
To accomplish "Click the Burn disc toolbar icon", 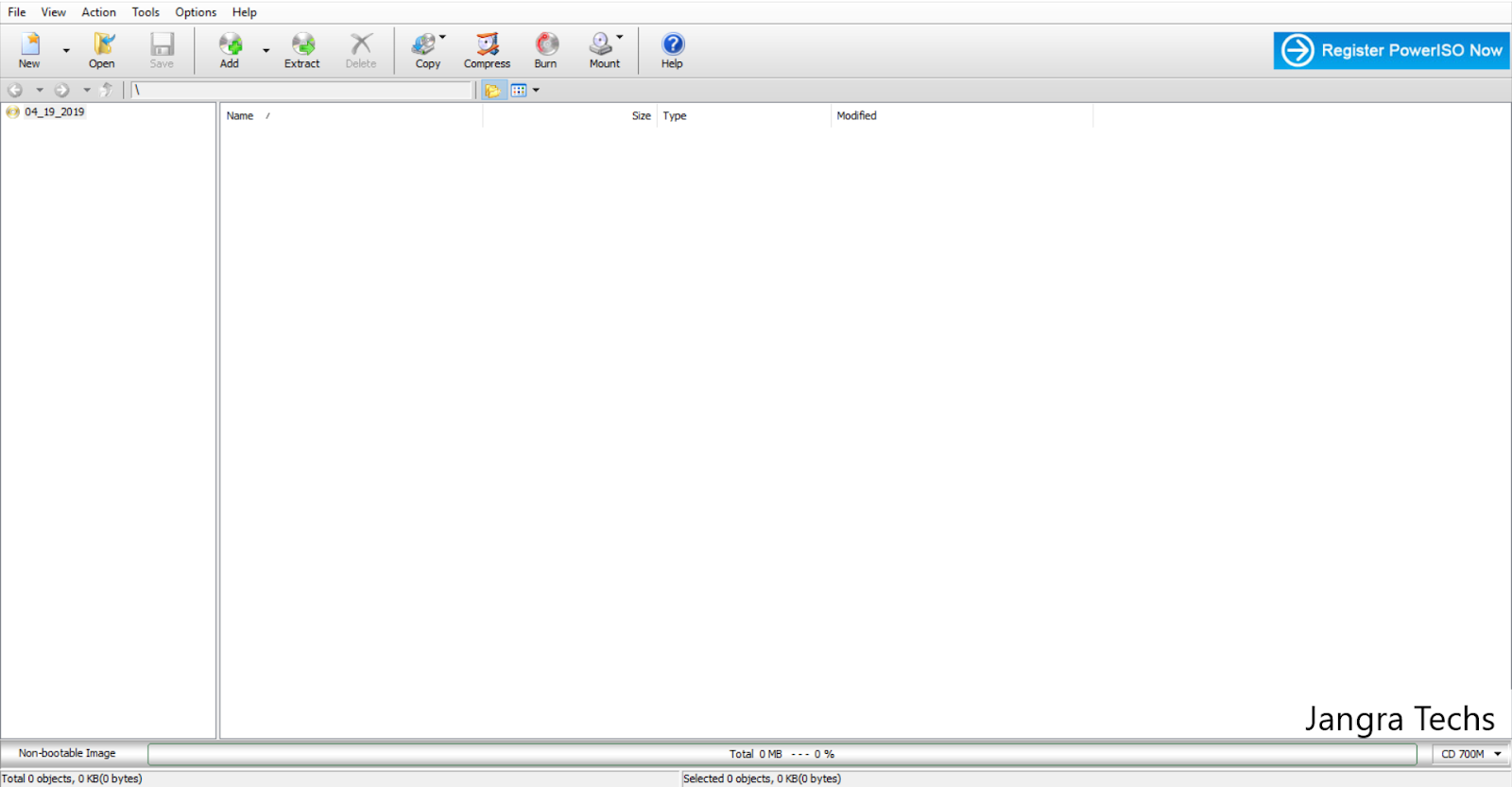I will [x=546, y=50].
